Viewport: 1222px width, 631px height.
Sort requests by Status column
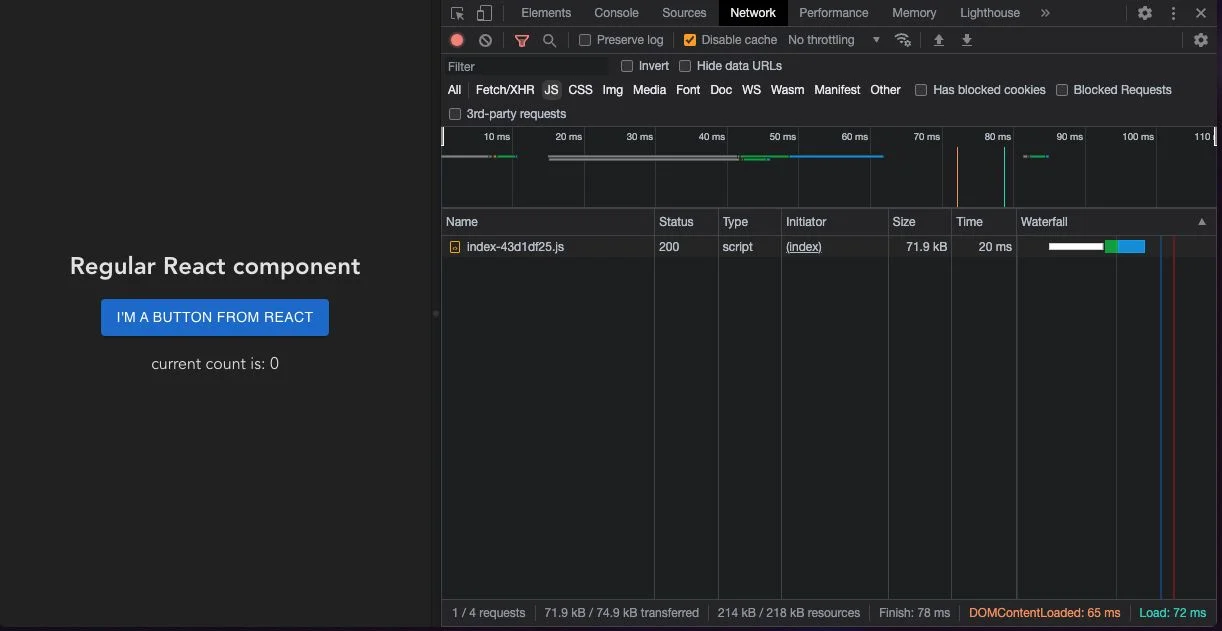pos(686,222)
